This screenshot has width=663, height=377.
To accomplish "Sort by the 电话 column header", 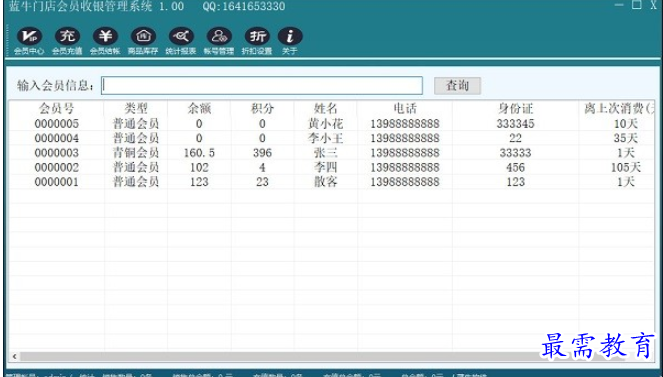I will coord(405,109).
